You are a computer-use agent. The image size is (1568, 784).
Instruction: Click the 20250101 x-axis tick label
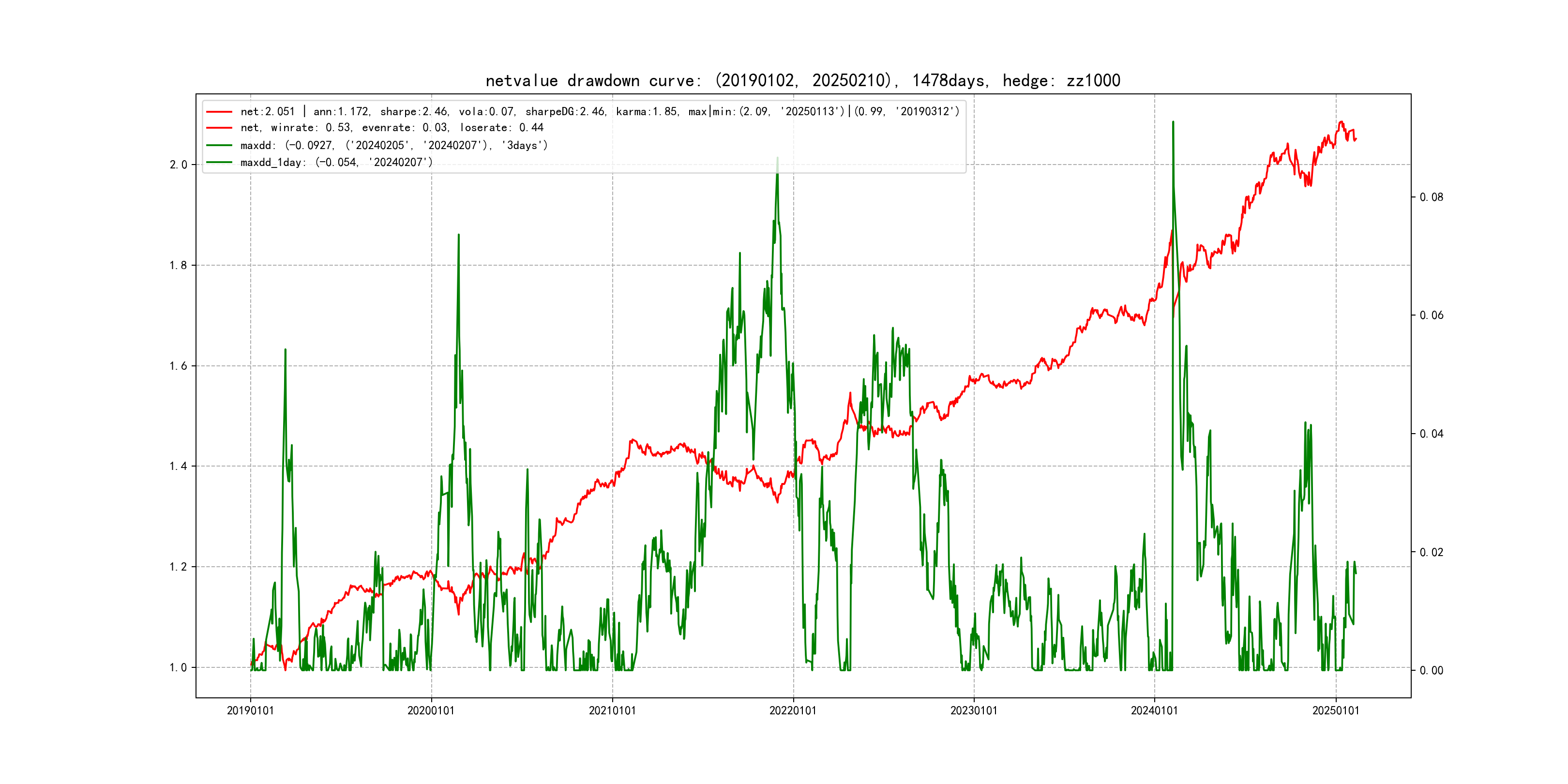click(x=1336, y=710)
